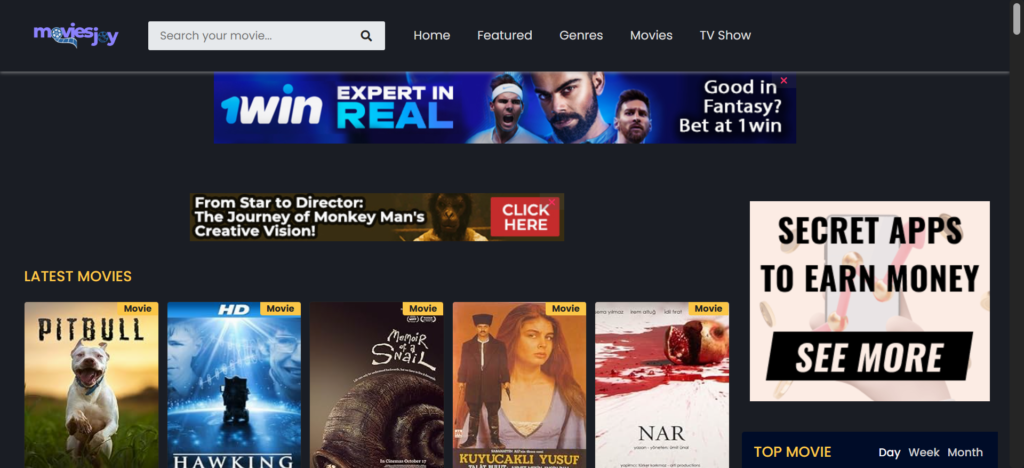Click the Movie badge on NAR
The height and width of the screenshot is (468, 1024).
[709, 309]
